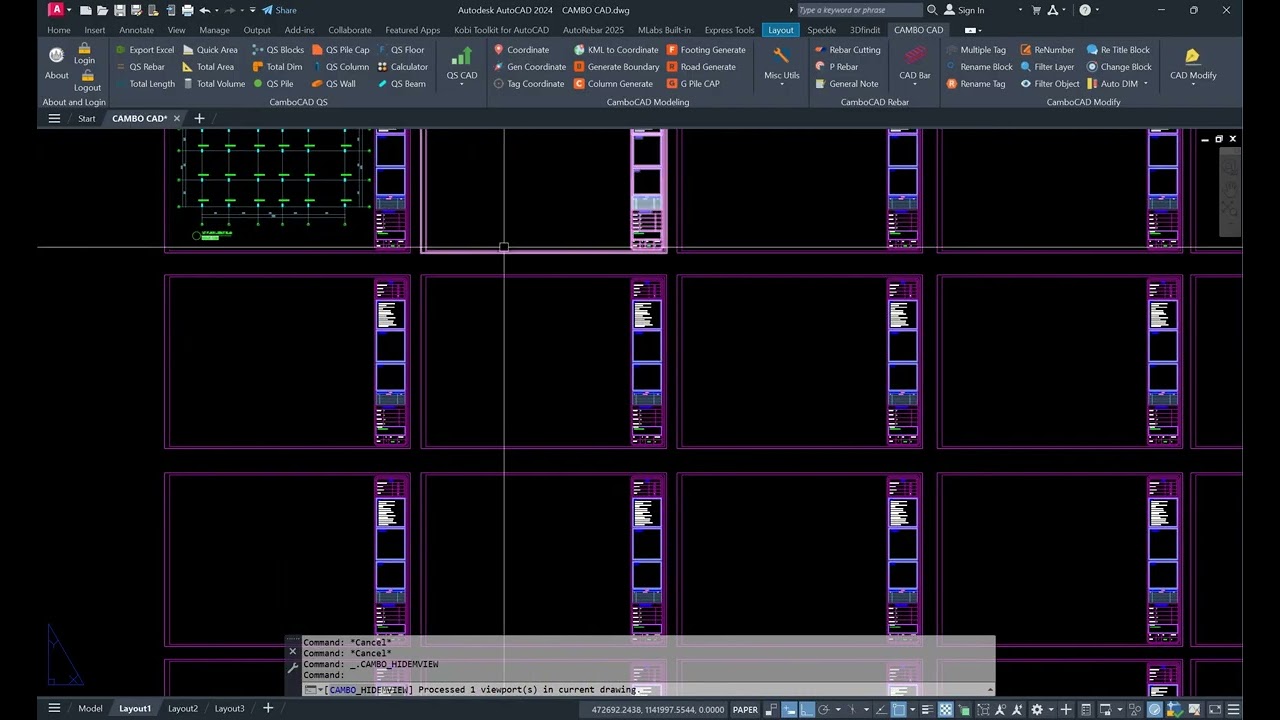The width and height of the screenshot is (1280, 720).
Task: Open the AutoRebar 2025 ribbon tab
Action: pyautogui.click(x=593, y=30)
